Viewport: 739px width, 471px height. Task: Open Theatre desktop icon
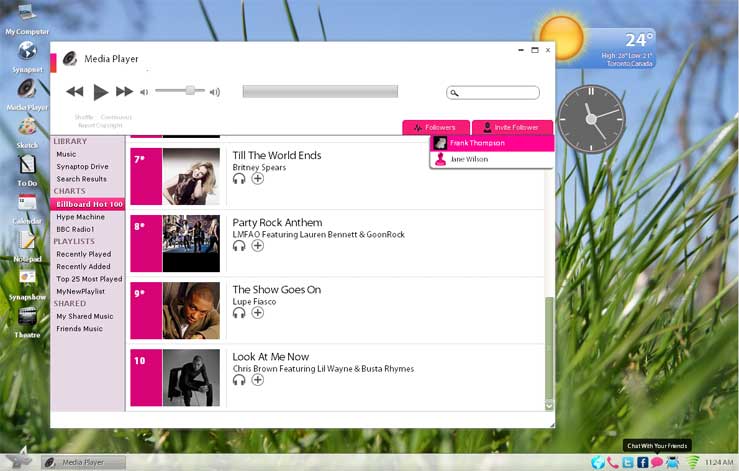(x=27, y=316)
